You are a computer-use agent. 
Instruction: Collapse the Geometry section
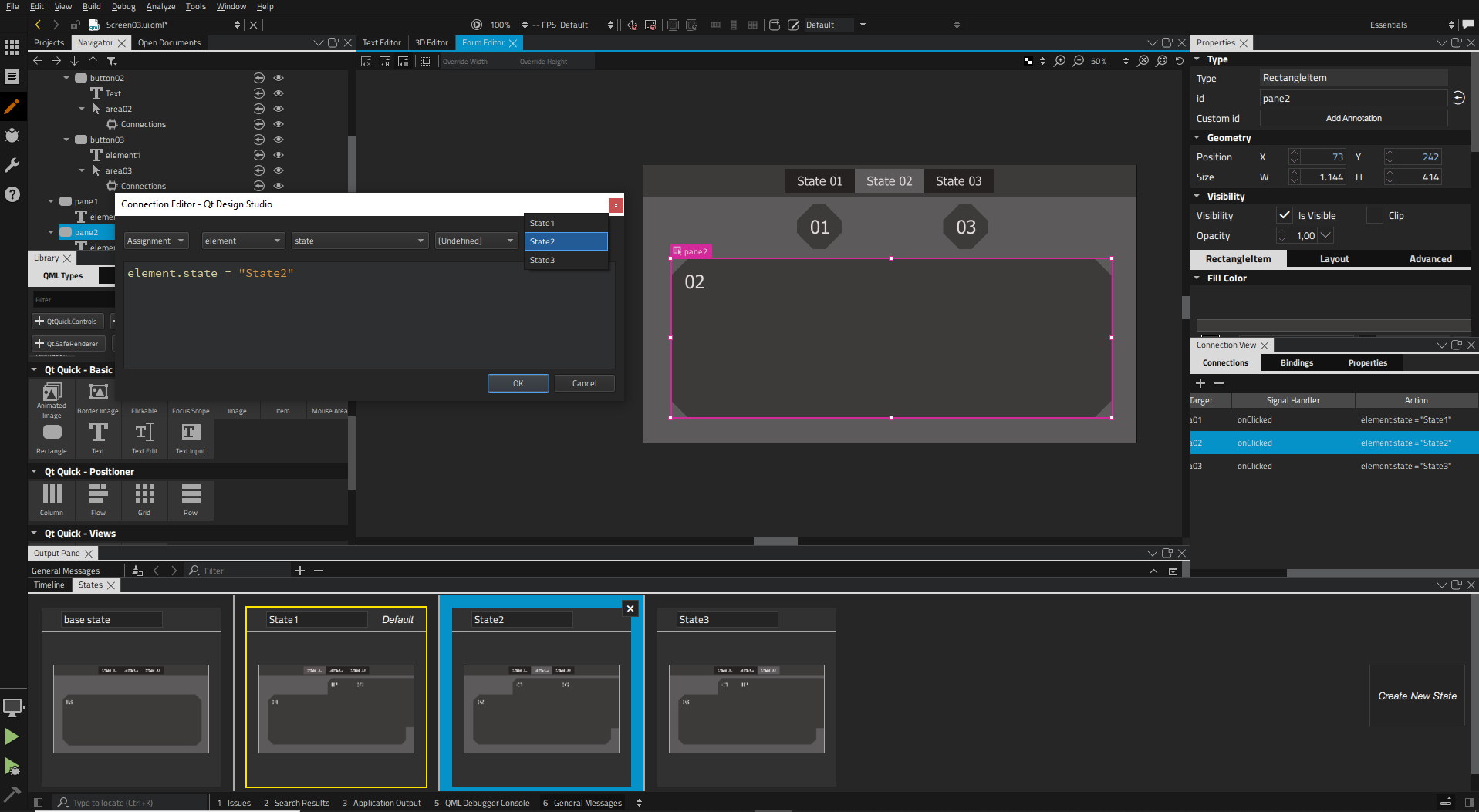[1197, 138]
